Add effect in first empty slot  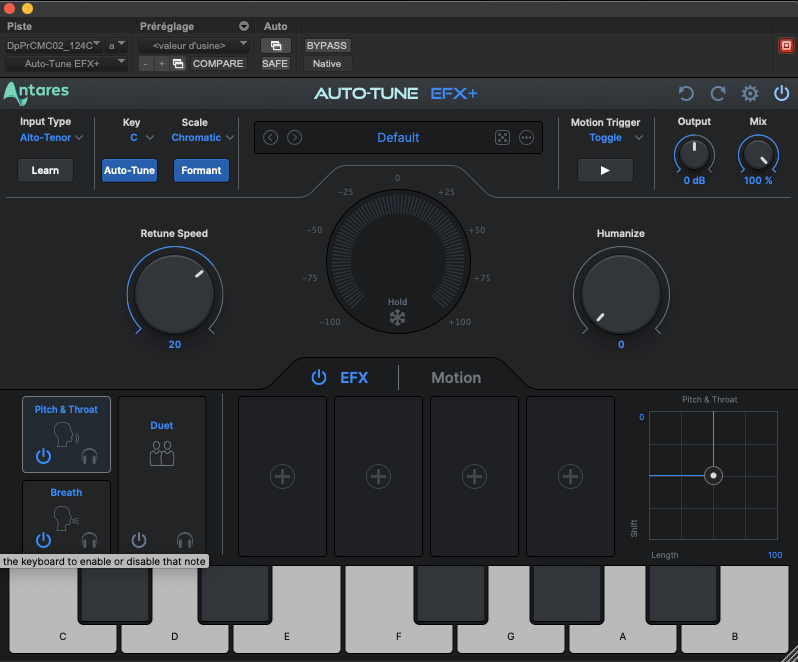pos(282,476)
